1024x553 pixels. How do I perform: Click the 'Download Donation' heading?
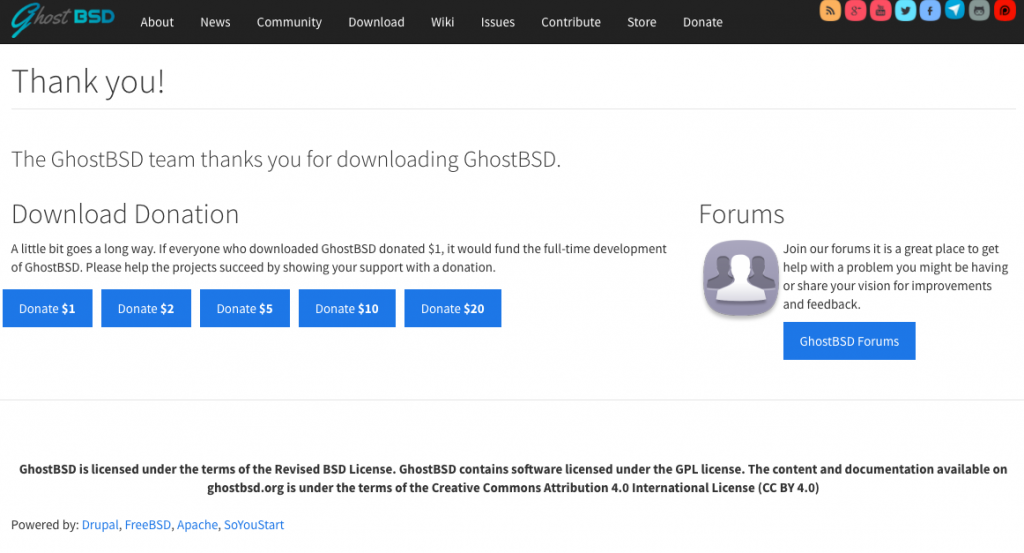pyautogui.click(x=125, y=214)
